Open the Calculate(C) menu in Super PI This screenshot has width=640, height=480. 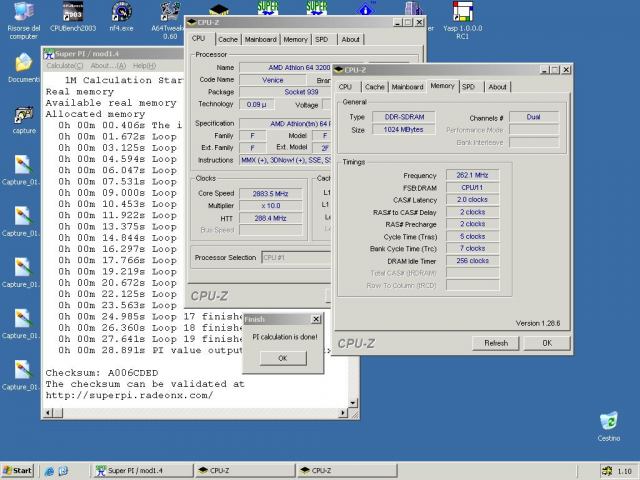pyautogui.click(x=64, y=66)
